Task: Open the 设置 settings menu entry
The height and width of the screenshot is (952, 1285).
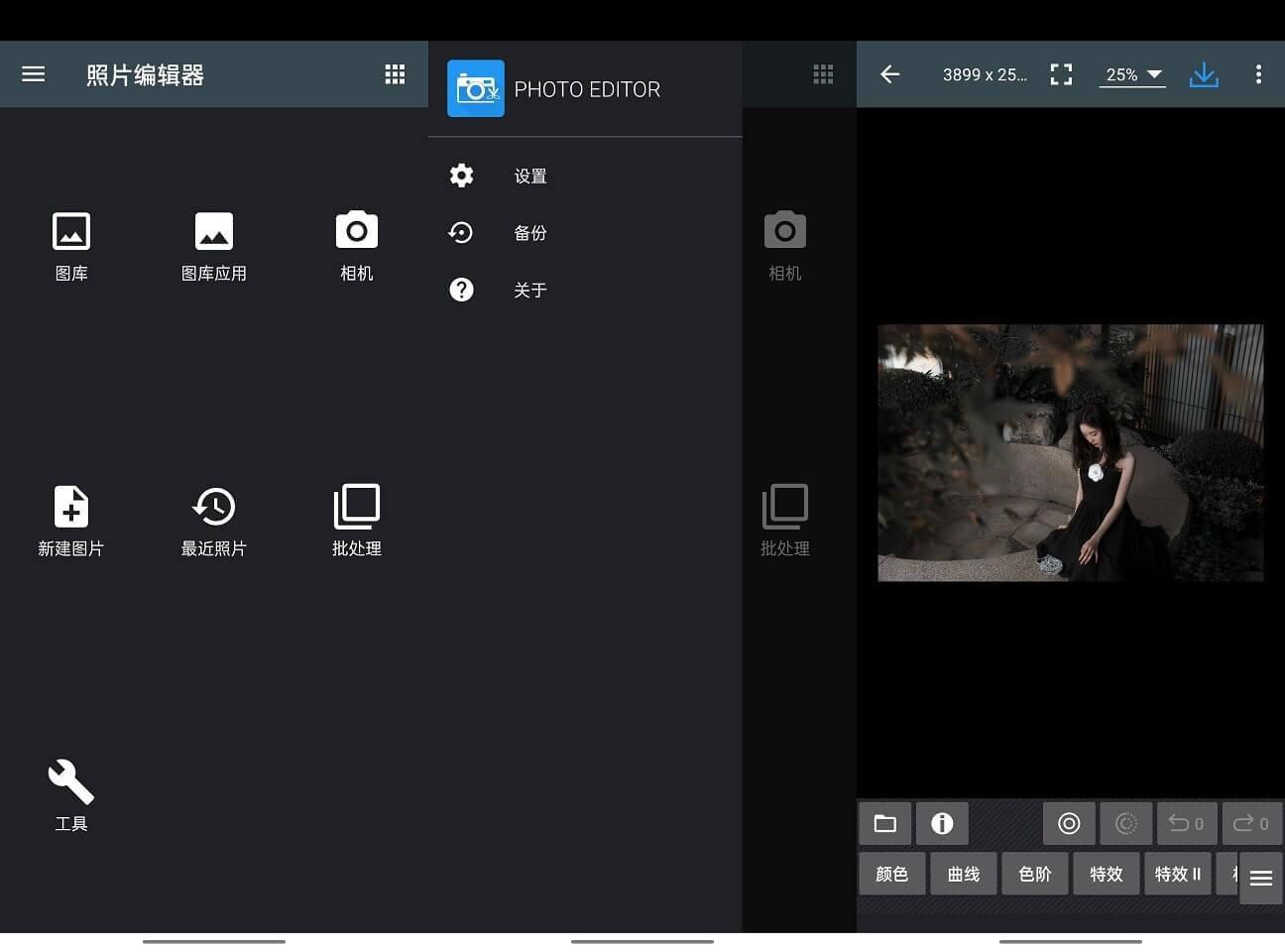Action: [530, 175]
